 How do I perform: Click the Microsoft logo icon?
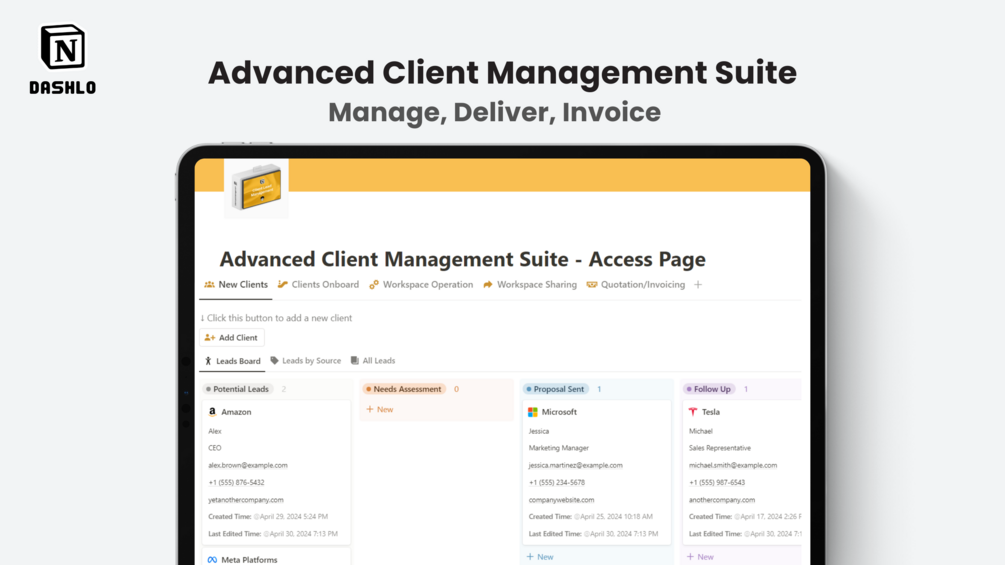(x=533, y=412)
